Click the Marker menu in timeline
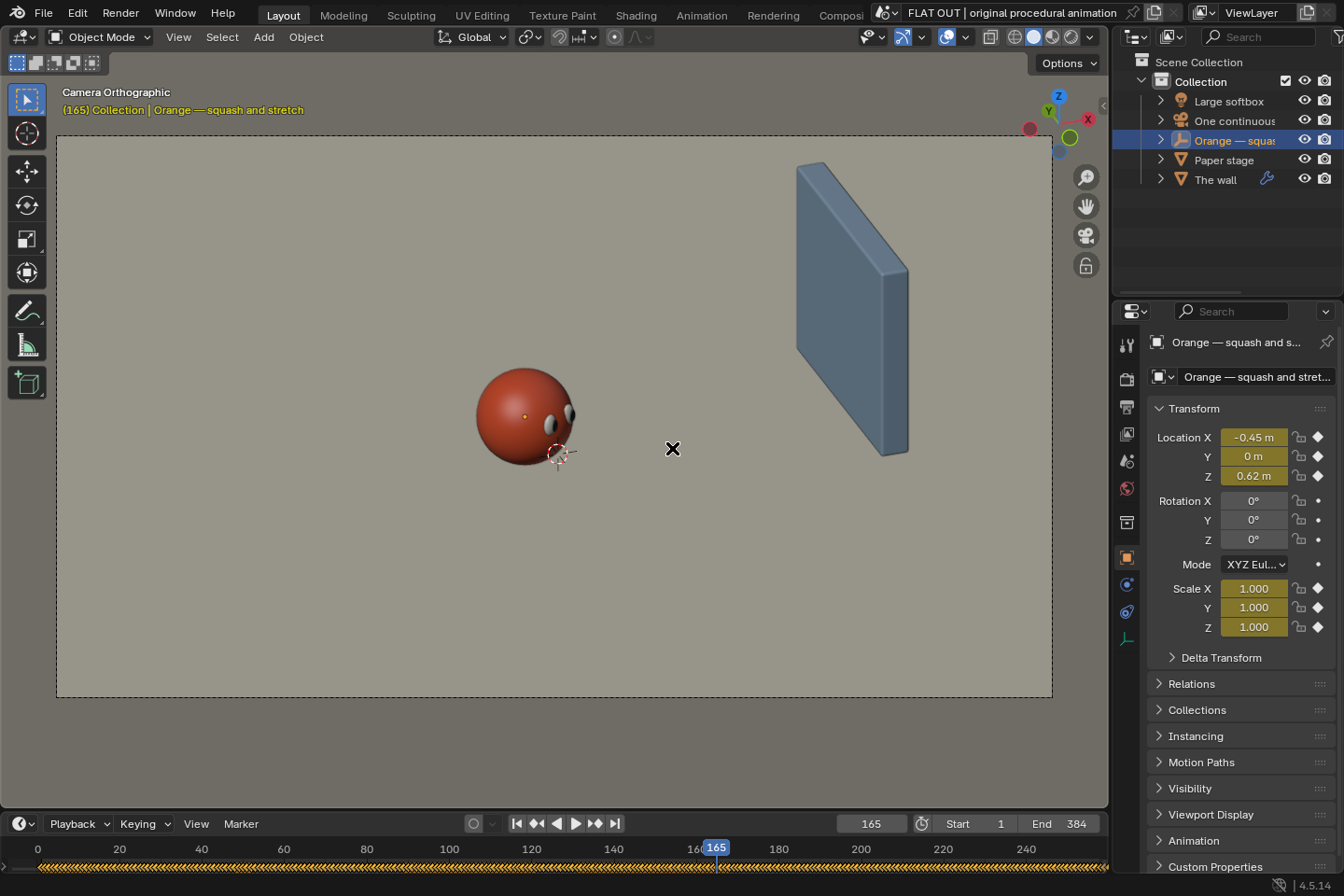The height and width of the screenshot is (896, 1344). click(241, 824)
